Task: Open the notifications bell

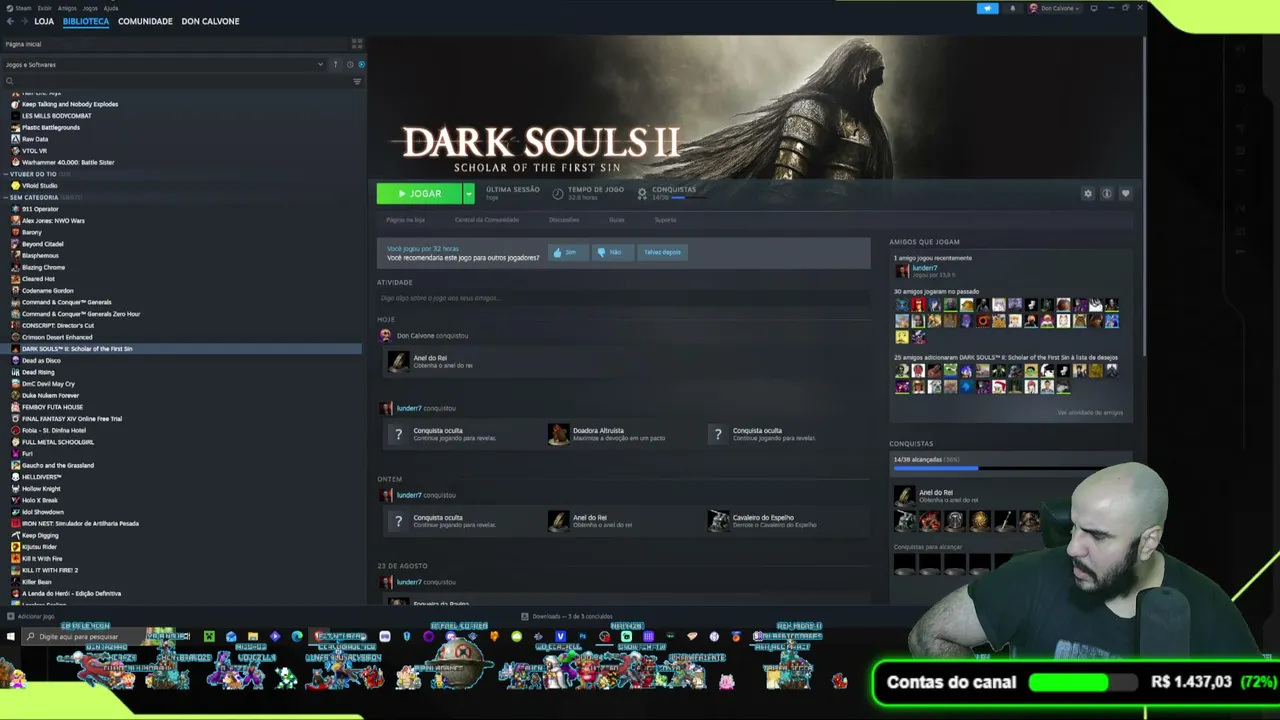Action: (x=1012, y=8)
